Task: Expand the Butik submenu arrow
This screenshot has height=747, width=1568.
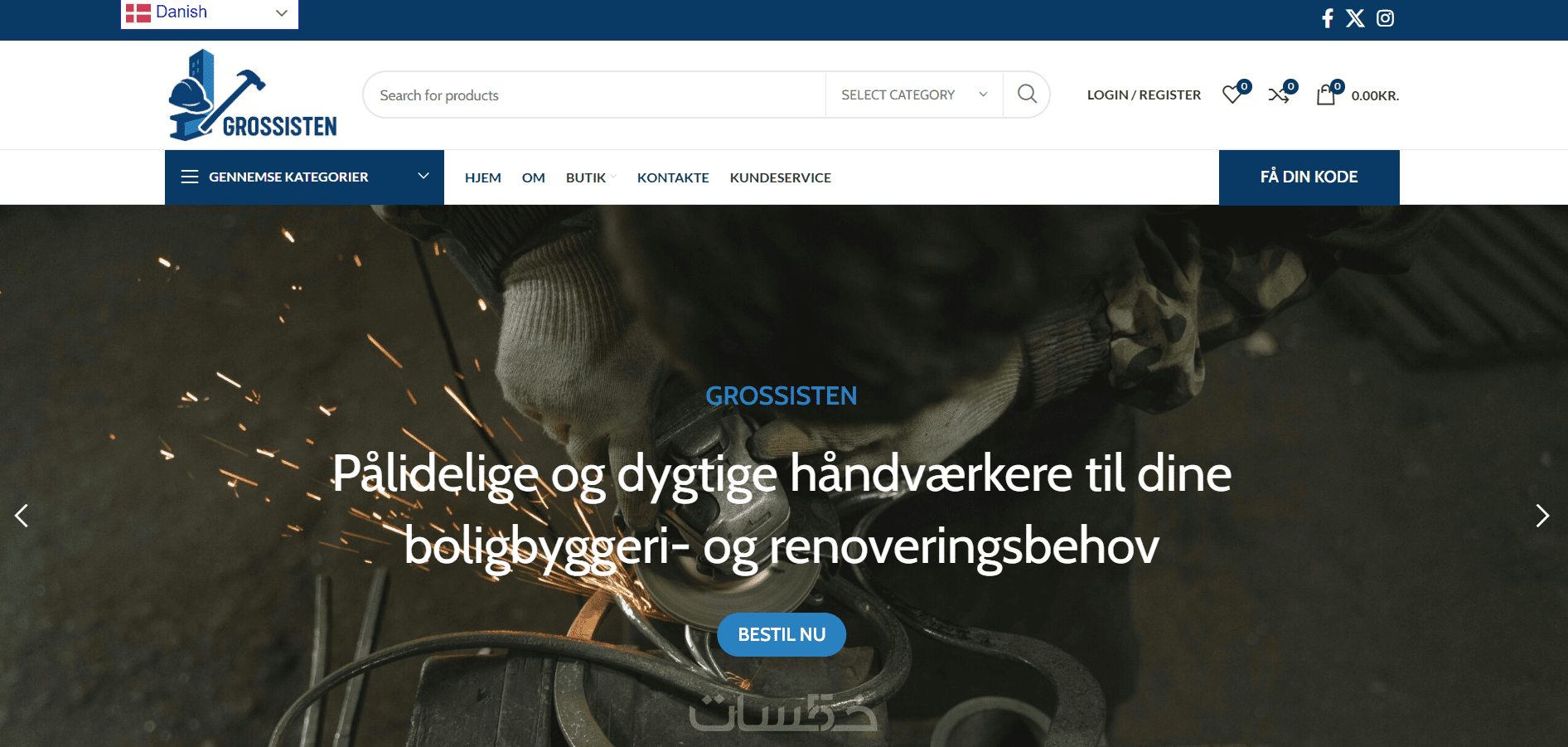Action: point(613,177)
